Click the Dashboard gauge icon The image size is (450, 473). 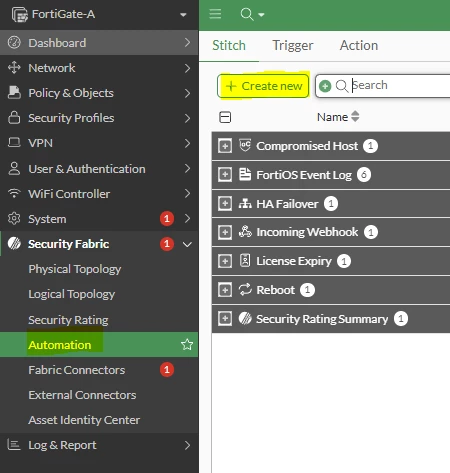pyautogui.click(x=14, y=43)
